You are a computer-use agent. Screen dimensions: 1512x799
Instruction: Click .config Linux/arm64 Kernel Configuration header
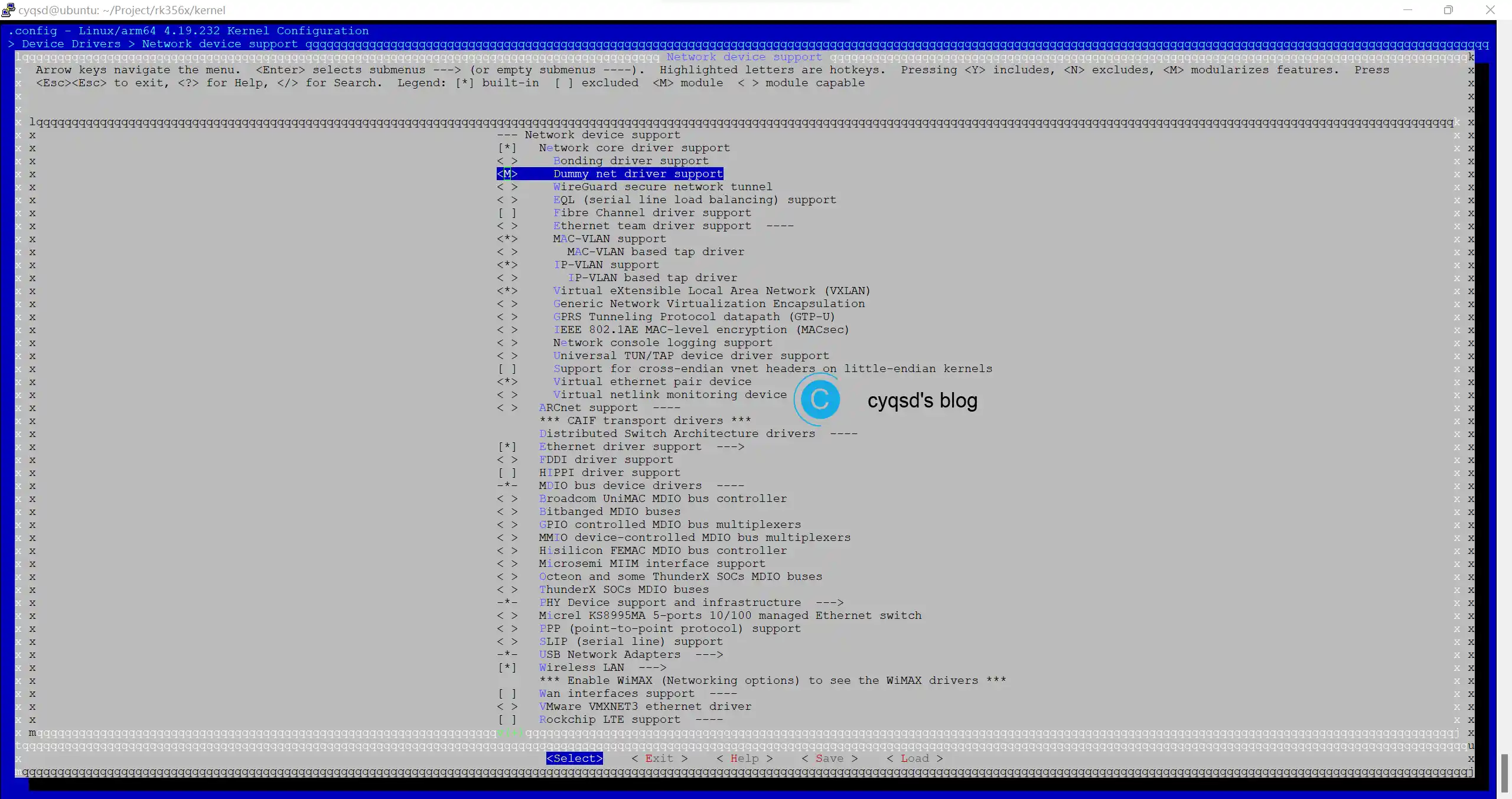pos(188,31)
